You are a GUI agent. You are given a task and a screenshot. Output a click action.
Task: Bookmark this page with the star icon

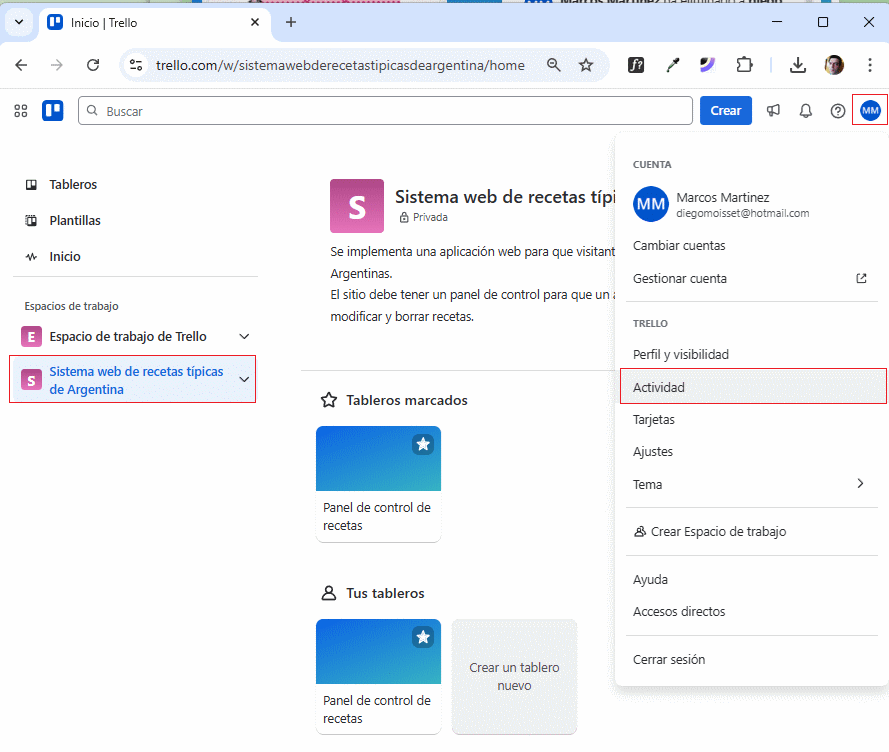[x=586, y=65]
